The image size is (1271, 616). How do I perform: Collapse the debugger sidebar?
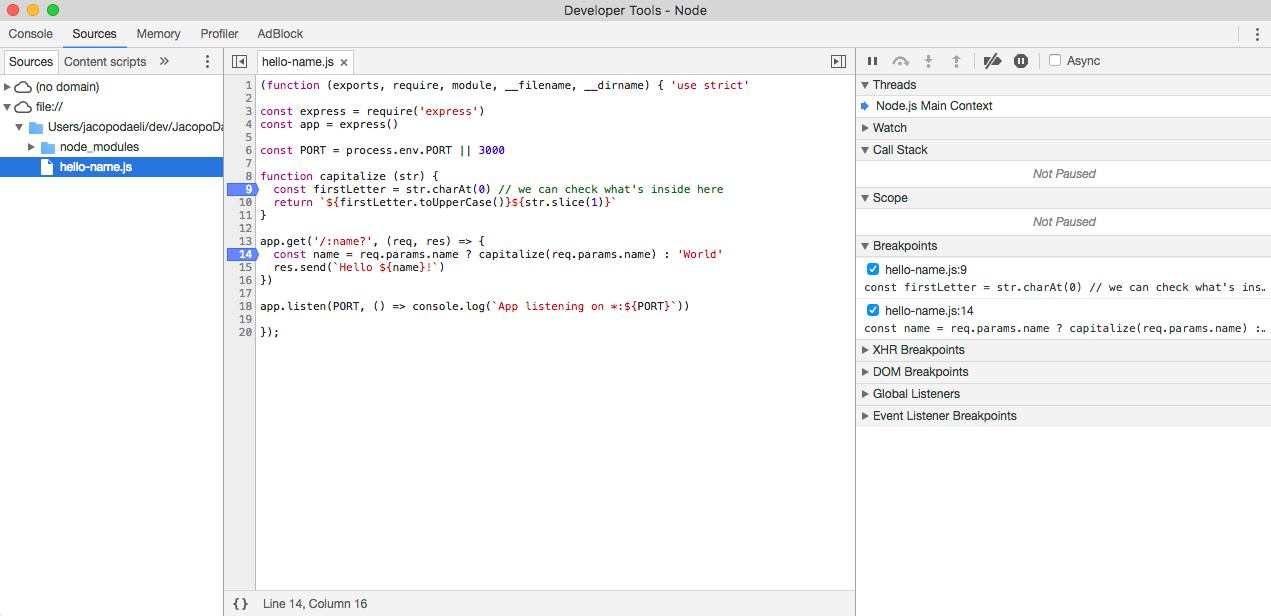coord(838,61)
